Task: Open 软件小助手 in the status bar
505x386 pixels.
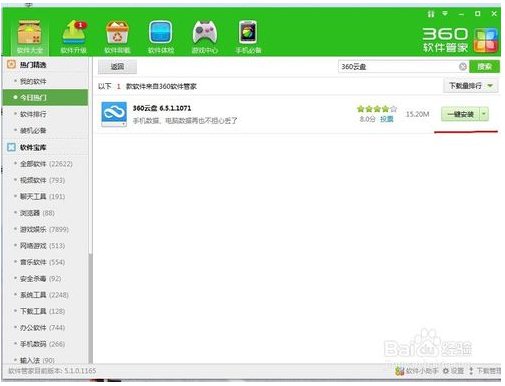Action: tap(417, 371)
